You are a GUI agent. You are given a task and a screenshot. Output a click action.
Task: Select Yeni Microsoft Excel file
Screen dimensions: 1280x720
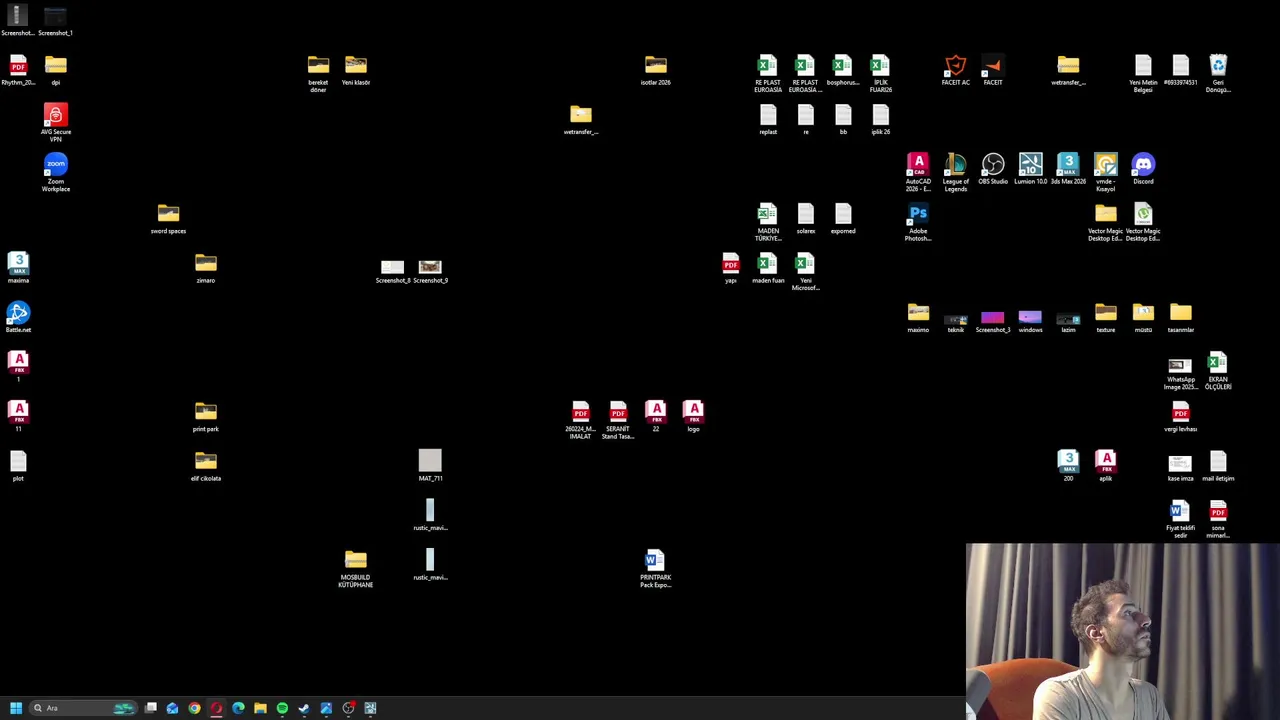tap(806, 271)
